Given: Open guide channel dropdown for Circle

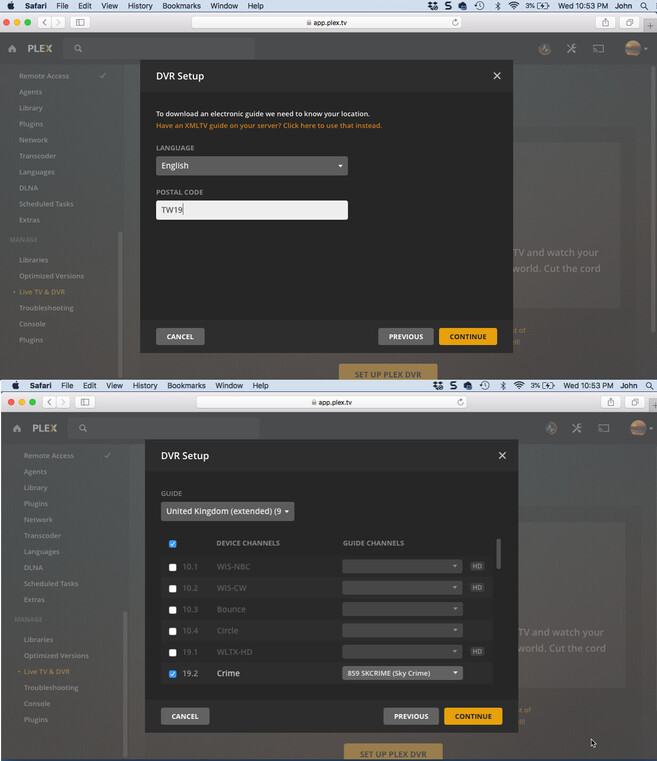Looking at the screenshot, I should [402, 630].
